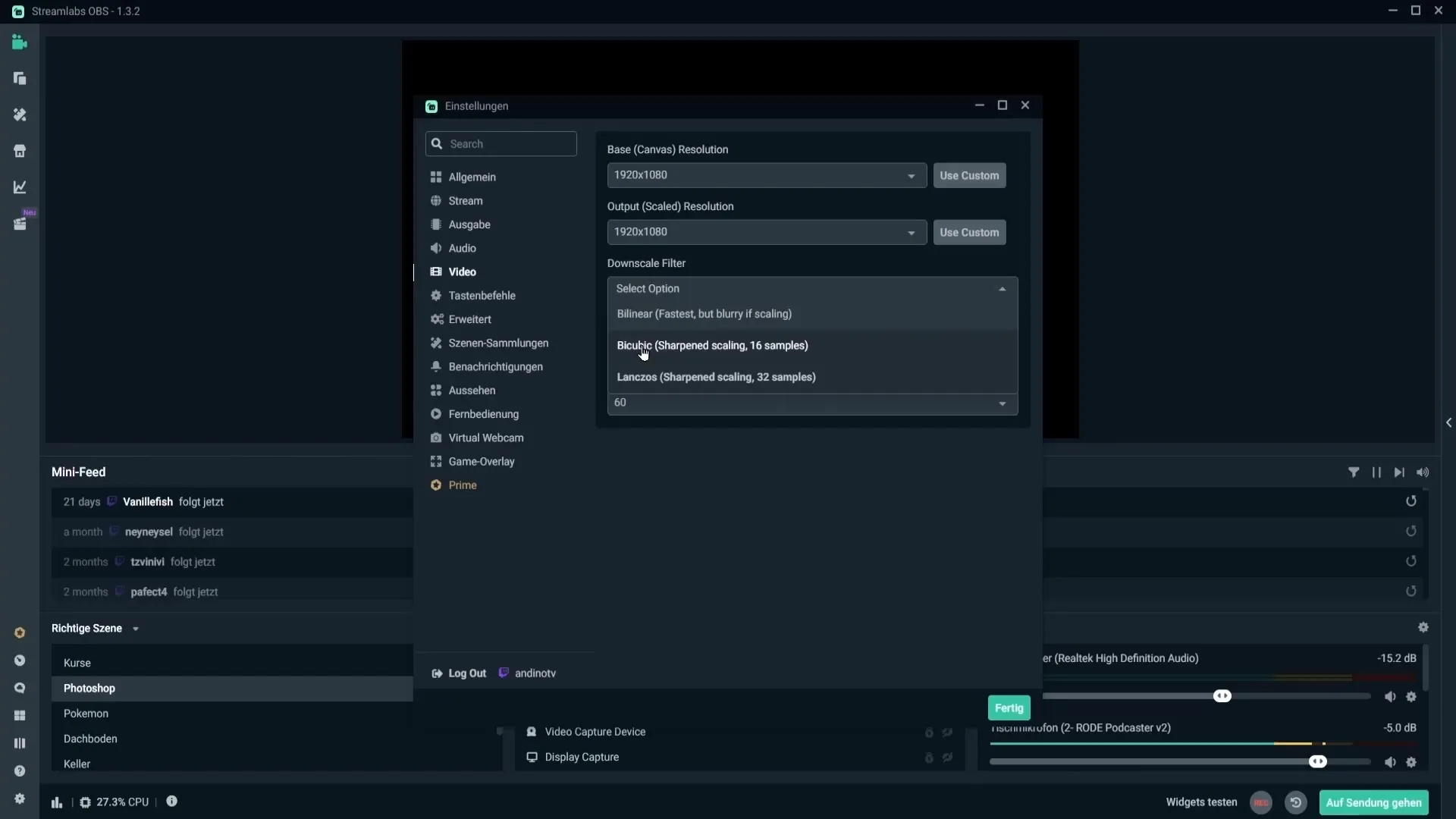This screenshot has height=819, width=1456.
Task: Open the settings gear icon in the bottom sidebar
Action: 20,799
